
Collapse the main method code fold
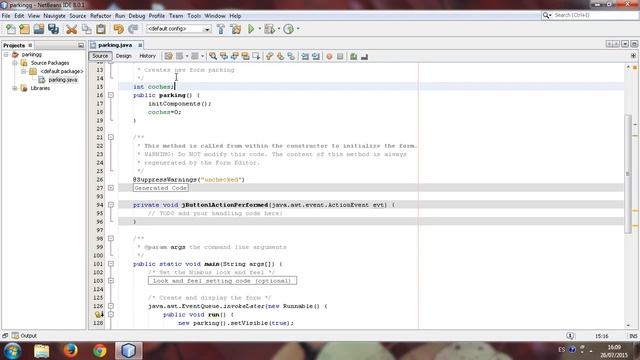[x=111, y=264]
